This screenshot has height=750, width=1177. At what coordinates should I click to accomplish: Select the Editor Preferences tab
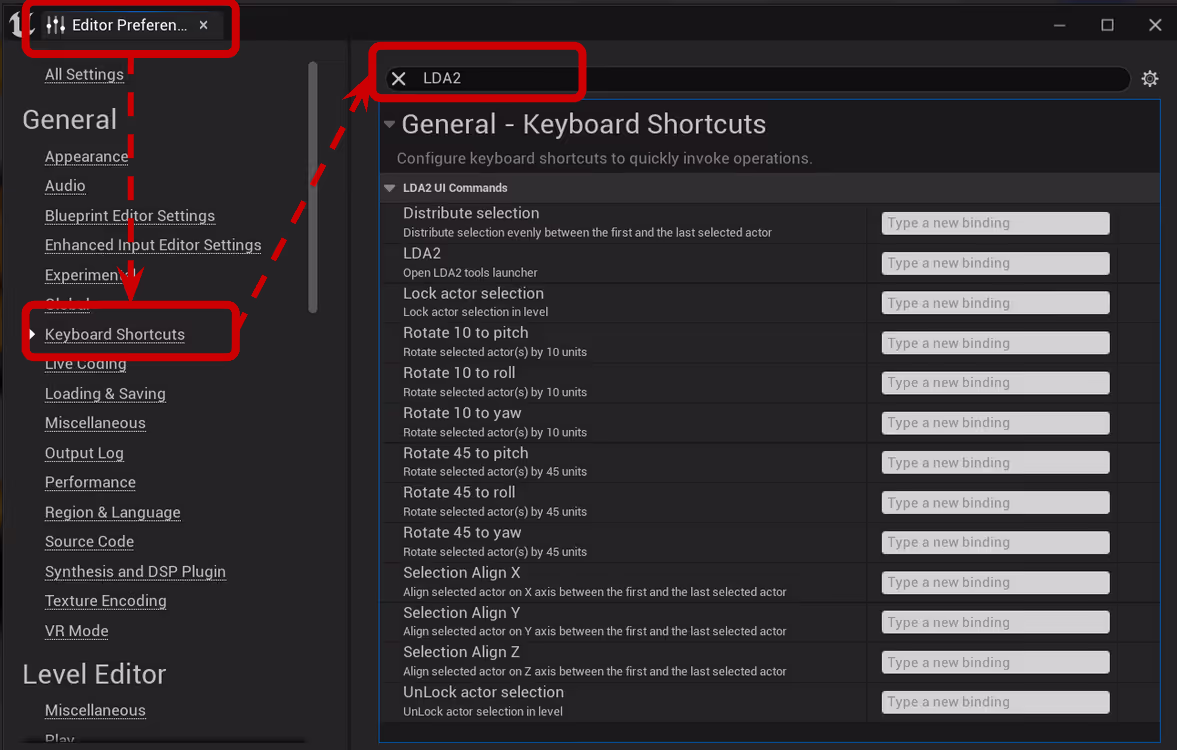click(129, 26)
